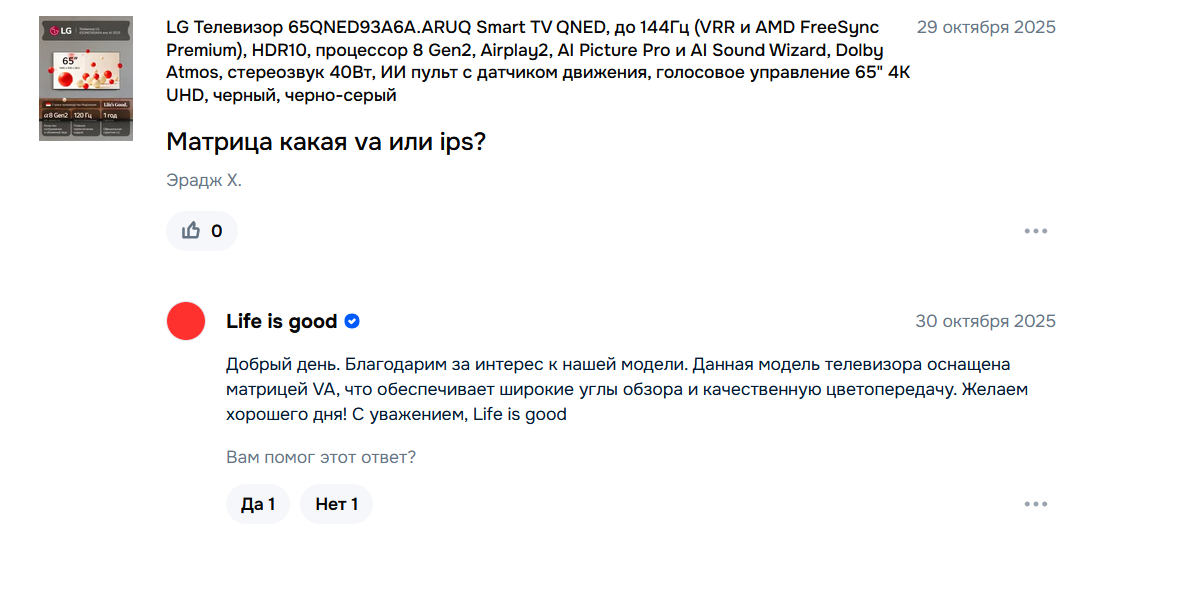This screenshot has height=594, width=1193.
Task: Click the blue verified badge next to Life is good
Action: pos(352,321)
